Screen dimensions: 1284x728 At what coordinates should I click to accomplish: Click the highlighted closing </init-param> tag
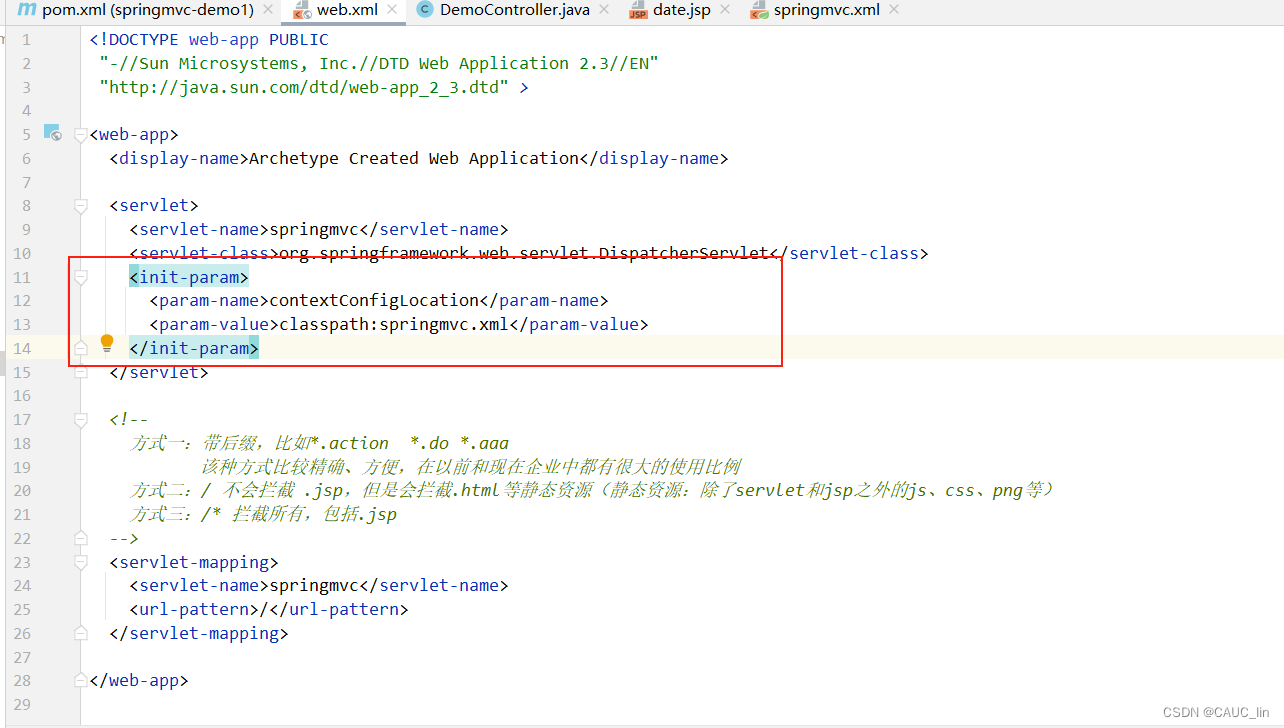(194, 348)
